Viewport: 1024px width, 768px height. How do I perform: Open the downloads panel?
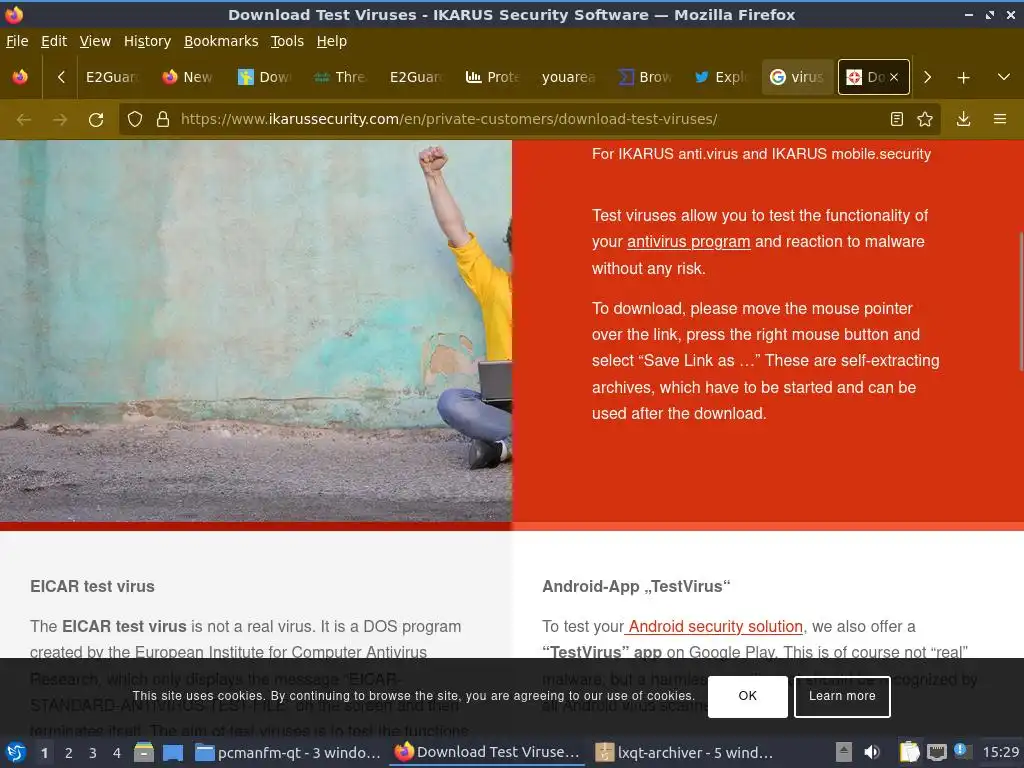[963, 119]
